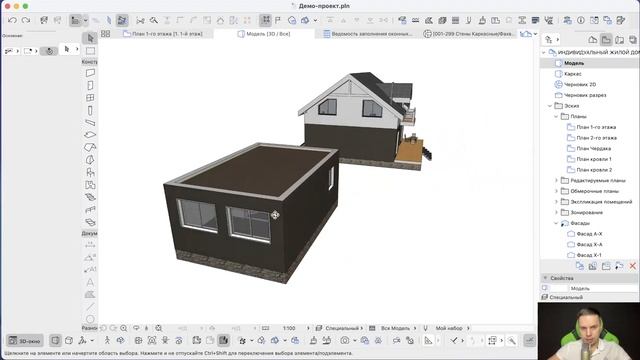This screenshot has height=360, width=640.
Task: Select the Text tool in the toolbox
Action: 90,282
